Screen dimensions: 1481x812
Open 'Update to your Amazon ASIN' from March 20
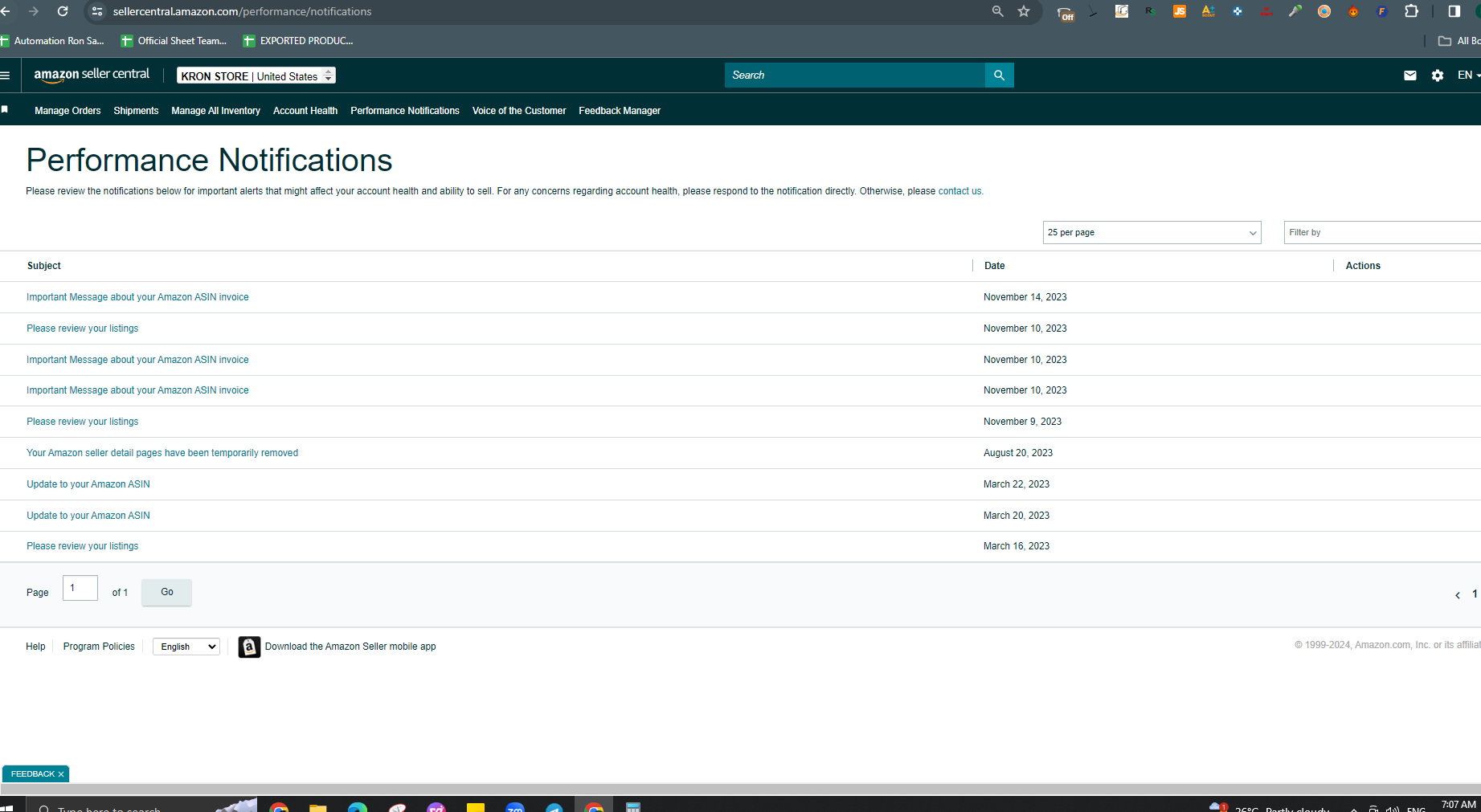click(x=88, y=516)
